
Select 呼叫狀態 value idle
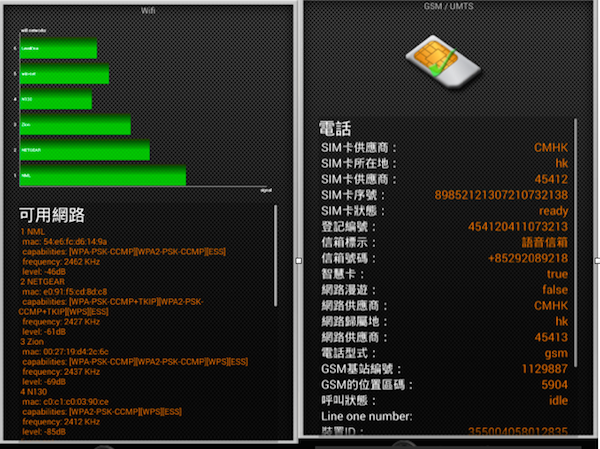(558, 401)
